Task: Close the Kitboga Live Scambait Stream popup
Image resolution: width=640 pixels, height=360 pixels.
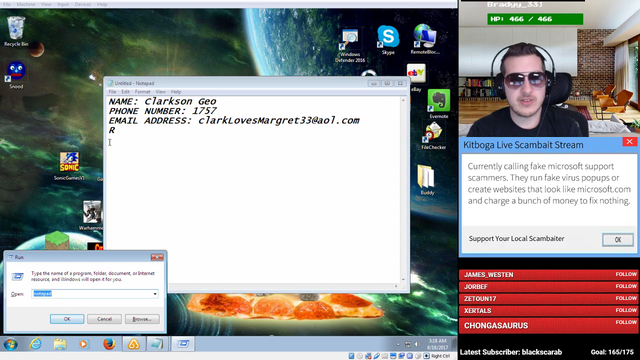Action: pyautogui.click(x=629, y=142)
